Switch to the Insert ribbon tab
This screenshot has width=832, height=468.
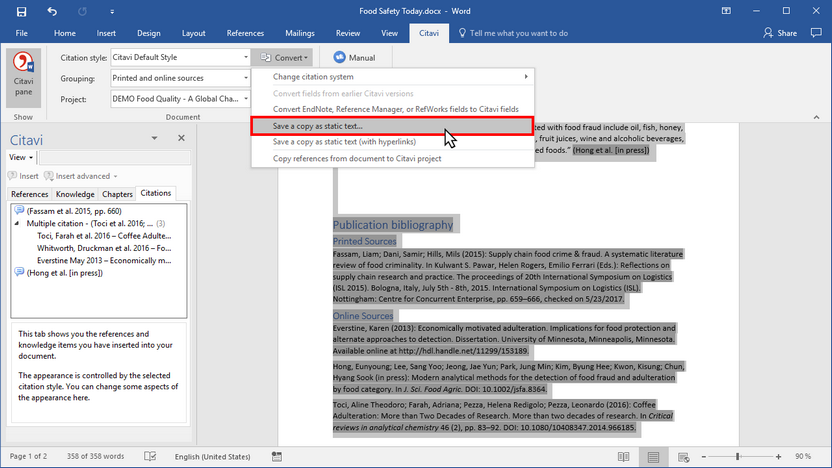pos(106,33)
